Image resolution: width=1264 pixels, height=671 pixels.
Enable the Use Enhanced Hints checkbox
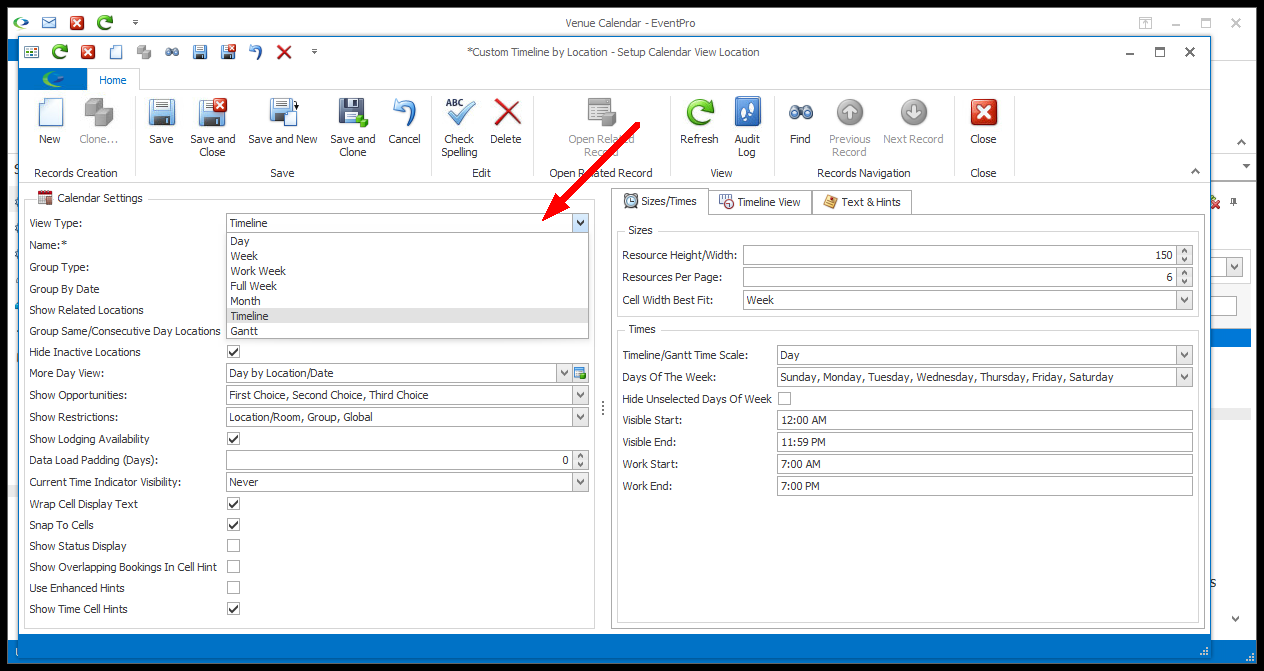coord(233,588)
